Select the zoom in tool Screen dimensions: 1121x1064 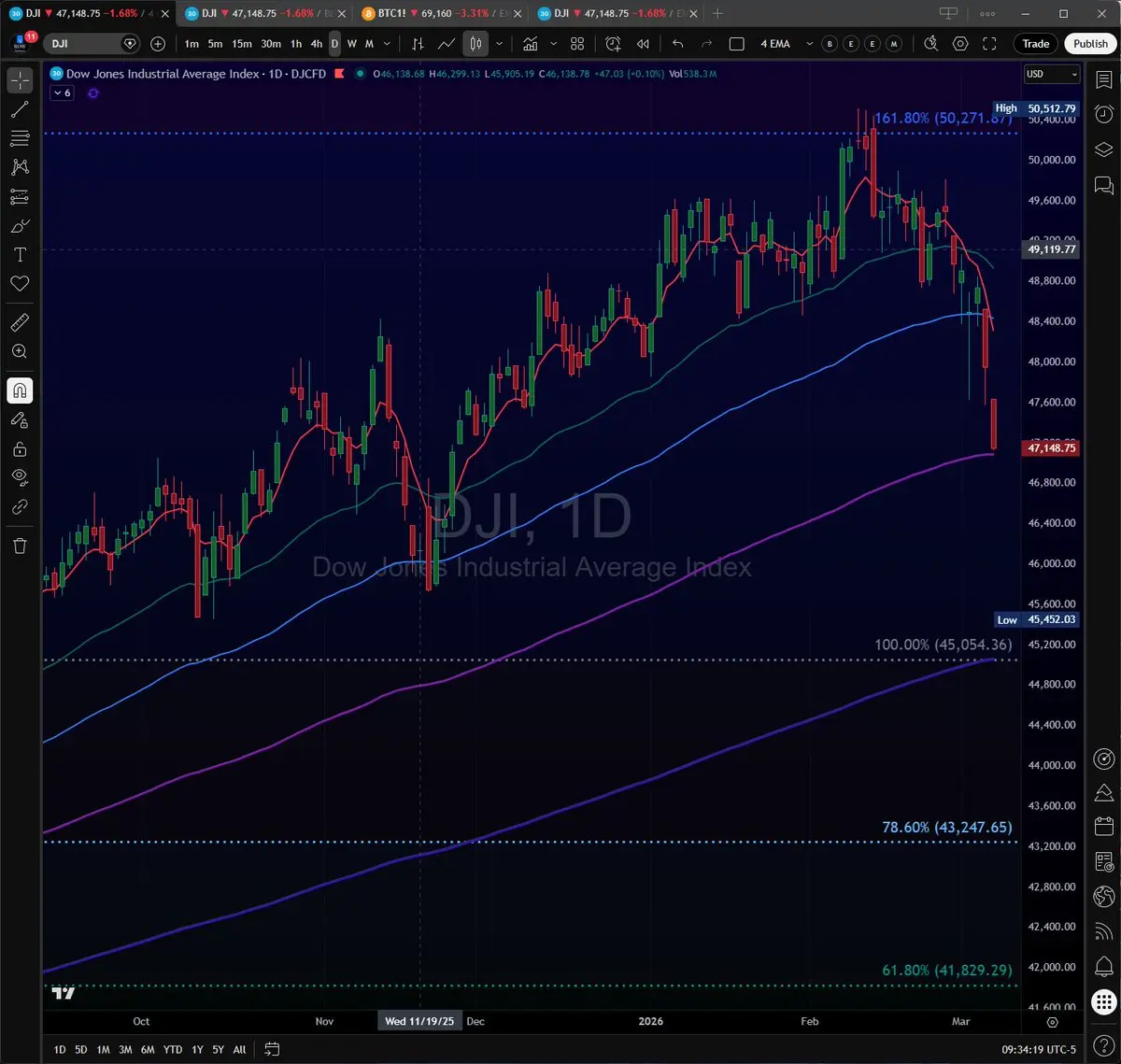pyautogui.click(x=20, y=351)
